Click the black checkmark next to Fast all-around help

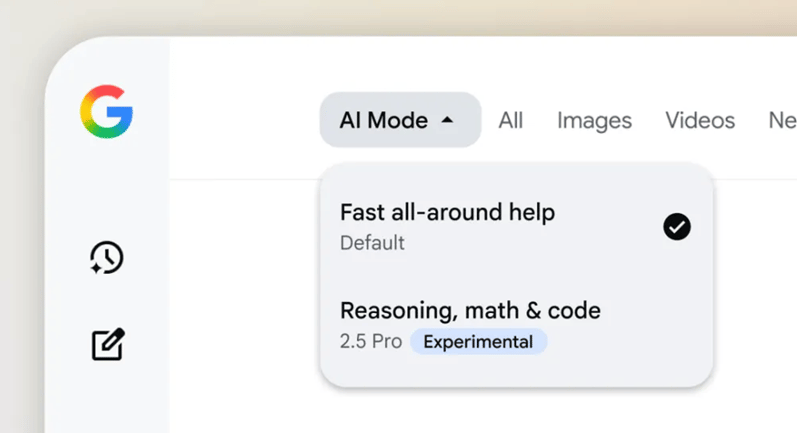click(x=677, y=227)
